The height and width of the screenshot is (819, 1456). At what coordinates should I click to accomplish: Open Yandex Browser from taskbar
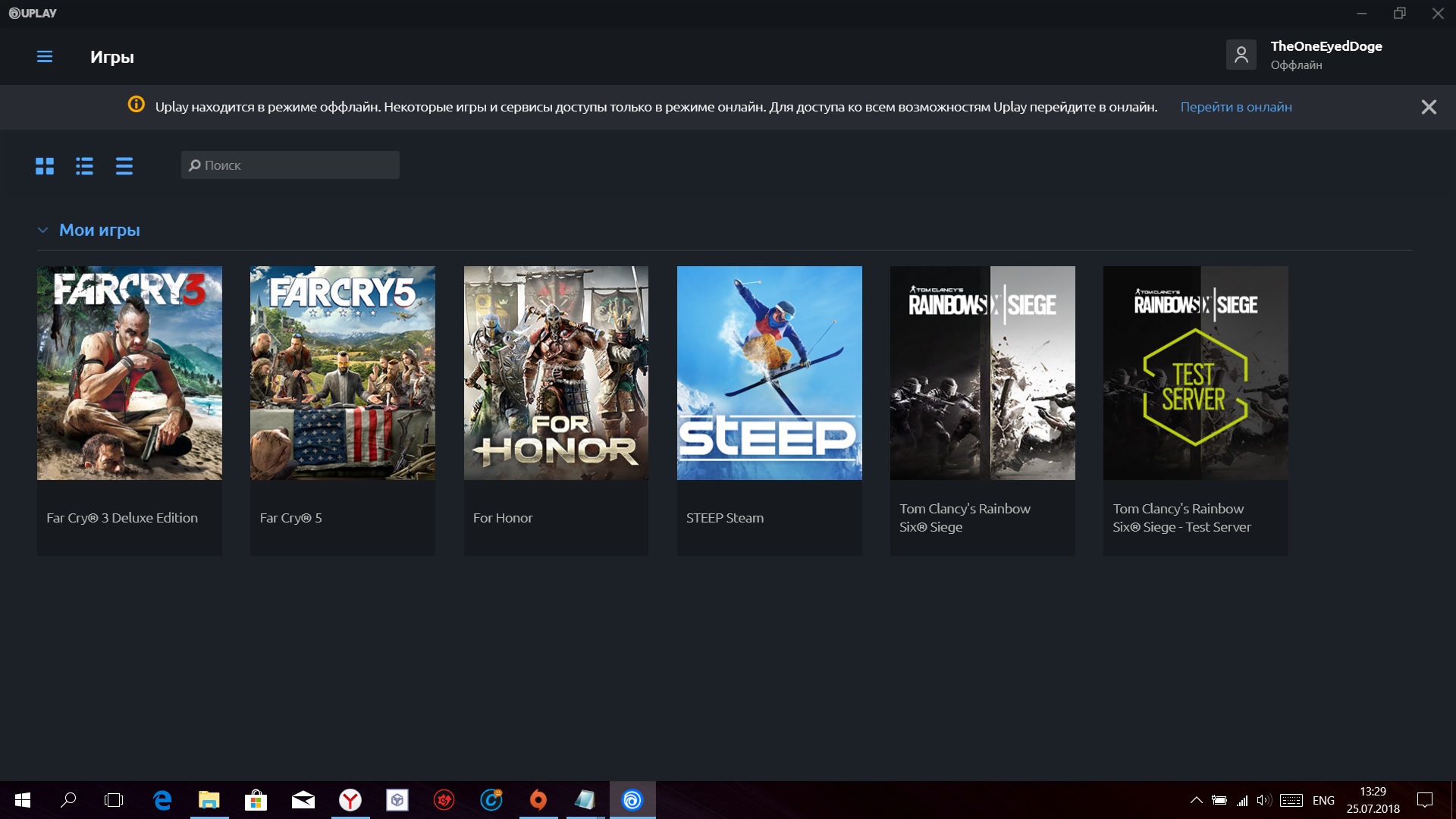point(350,800)
